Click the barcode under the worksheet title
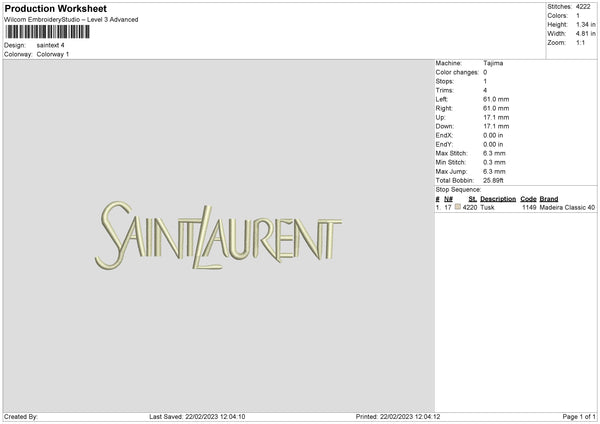Image resolution: width=600 pixels, height=424 pixels. pyautogui.click(x=45, y=32)
